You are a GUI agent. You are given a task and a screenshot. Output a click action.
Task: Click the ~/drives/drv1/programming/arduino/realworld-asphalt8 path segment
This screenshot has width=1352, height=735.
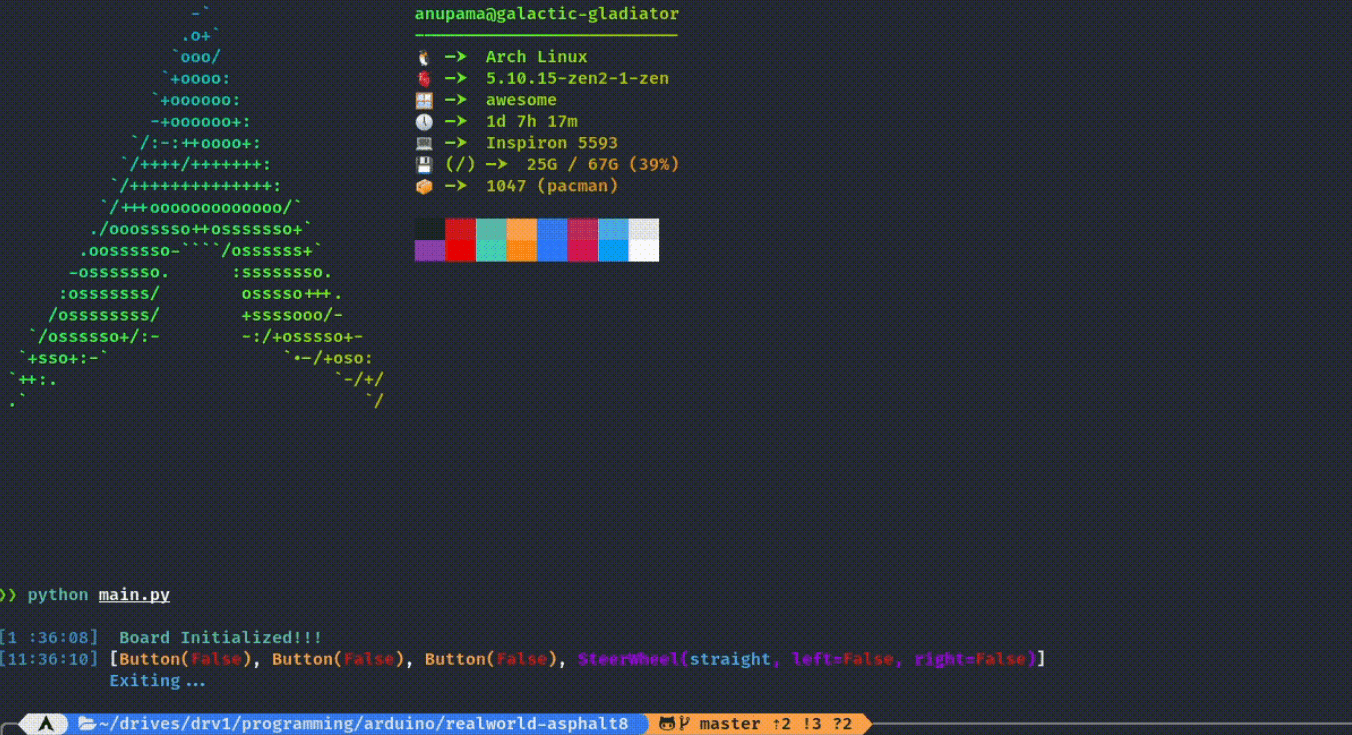(363, 724)
